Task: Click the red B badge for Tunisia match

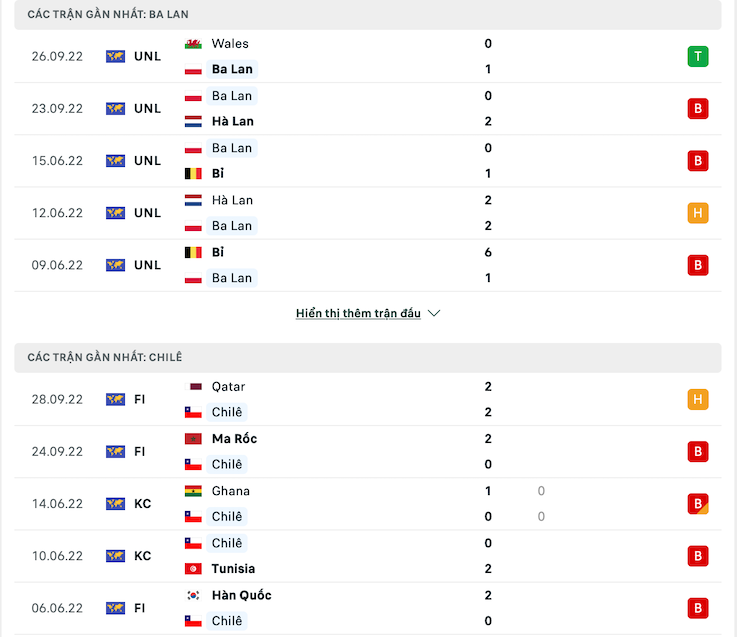Action: point(698,556)
